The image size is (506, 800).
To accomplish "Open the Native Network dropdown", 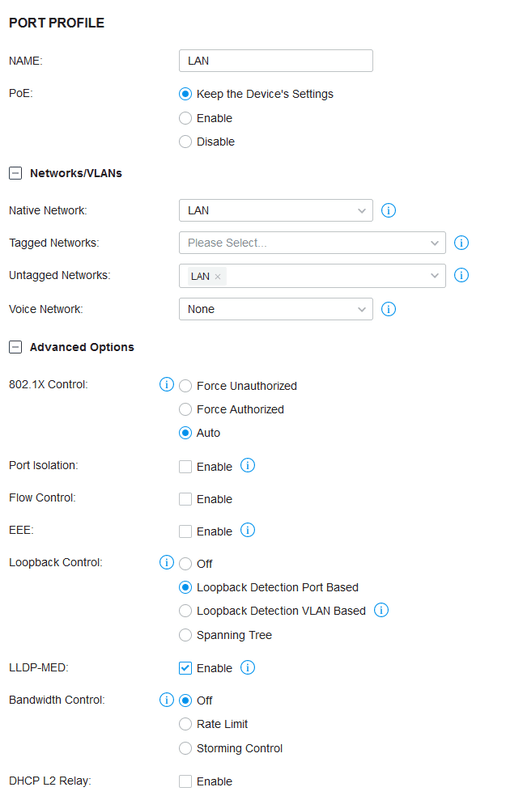I will (x=276, y=210).
